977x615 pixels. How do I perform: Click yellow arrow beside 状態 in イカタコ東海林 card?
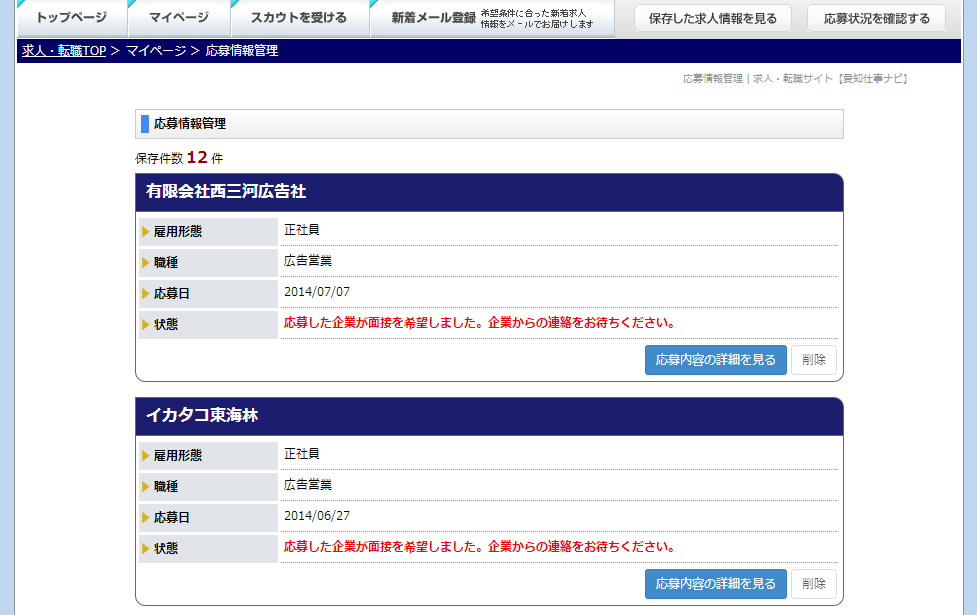(x=146, y=549)
